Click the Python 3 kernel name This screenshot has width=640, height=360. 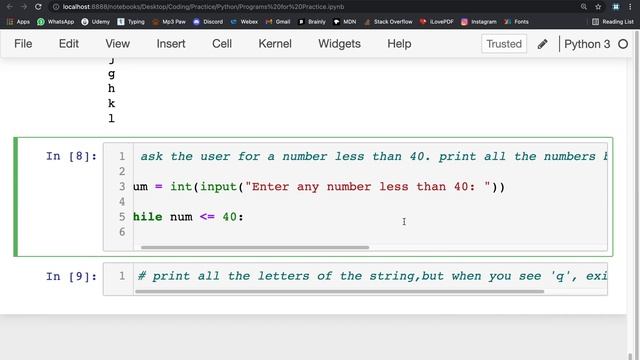(x=587, y=44)
